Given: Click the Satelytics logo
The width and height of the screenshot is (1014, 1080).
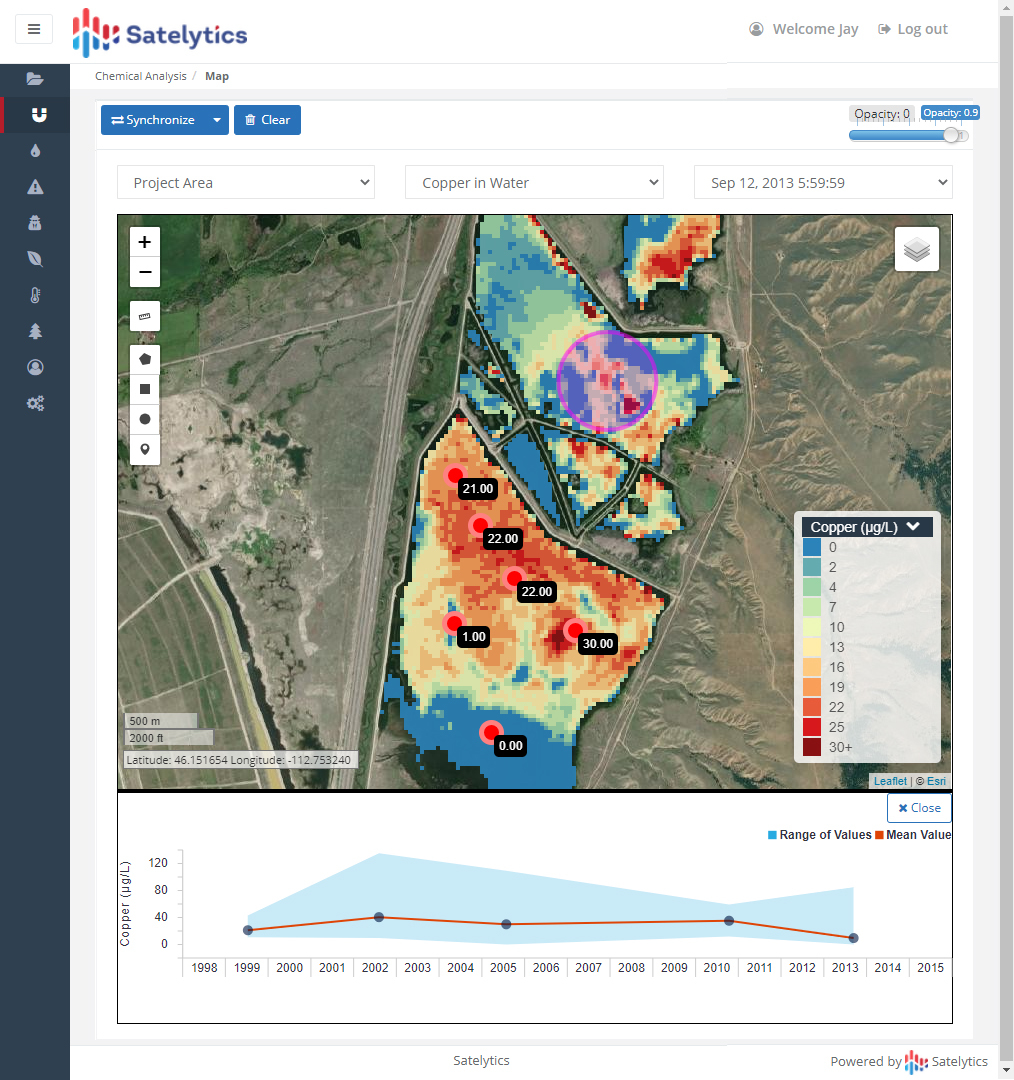Looking at the screenshot, I should click(160, 33).
